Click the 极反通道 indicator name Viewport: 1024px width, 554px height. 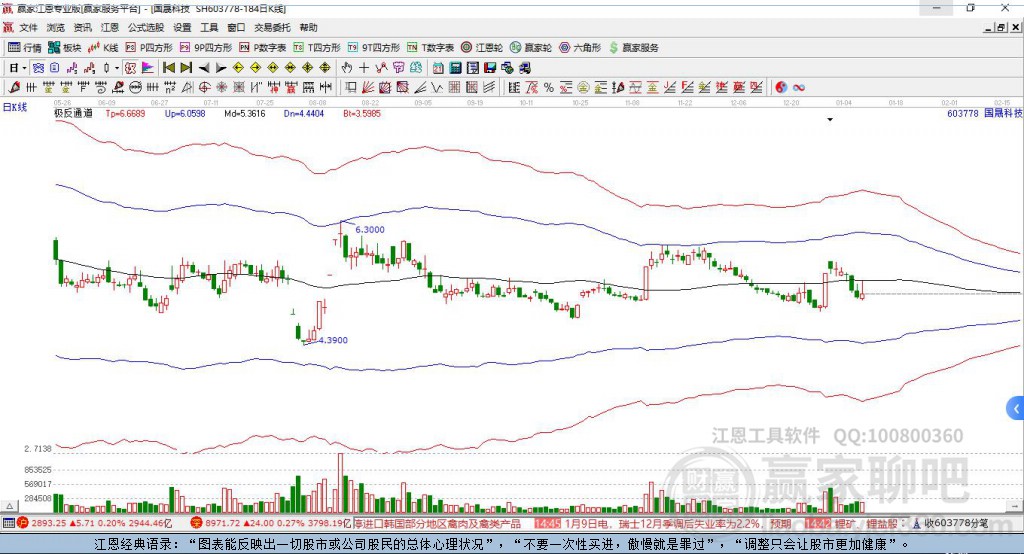(x=73, y=113)
